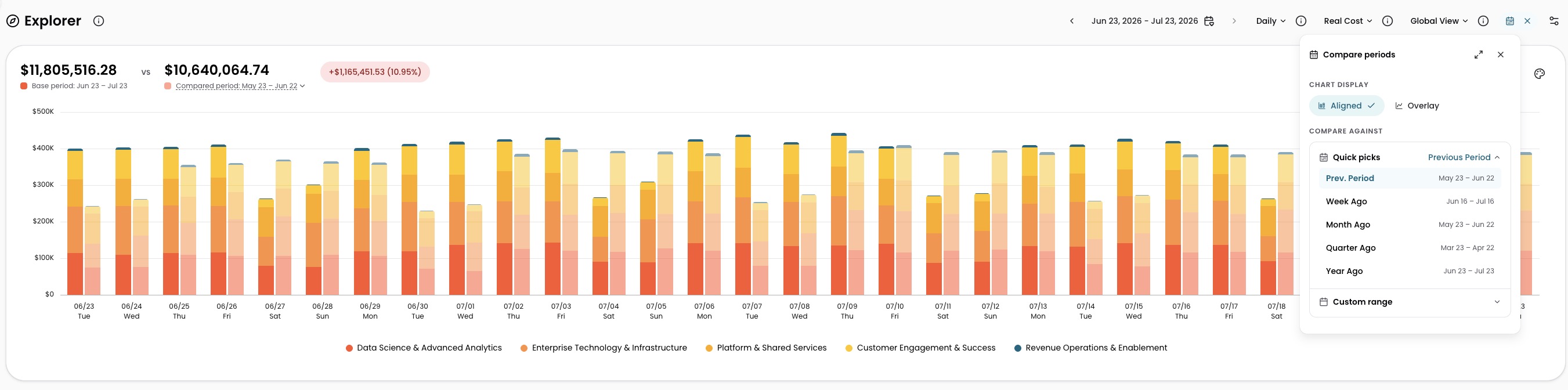This screenshot has width=1568, height=390.
Task: Select the Aligned chart display
Action: (1346, 106)
